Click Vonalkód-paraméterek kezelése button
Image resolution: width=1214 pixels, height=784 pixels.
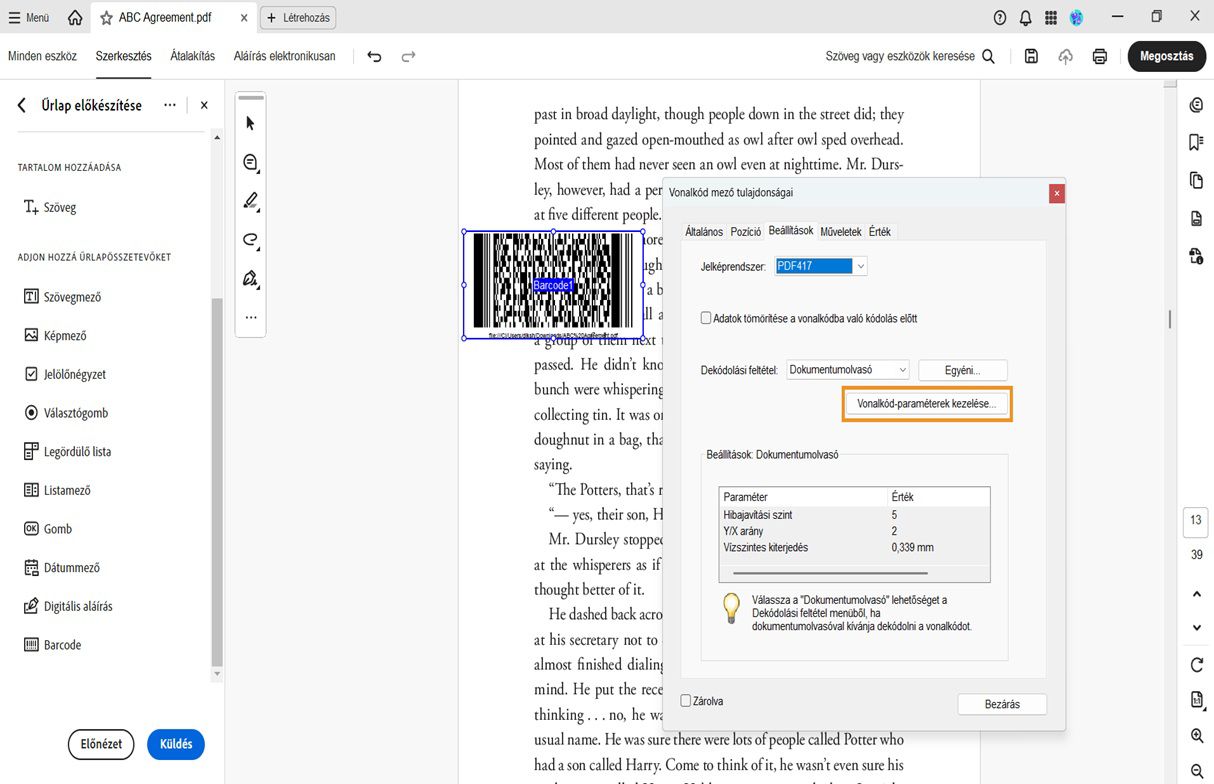[x=926, y=404]
